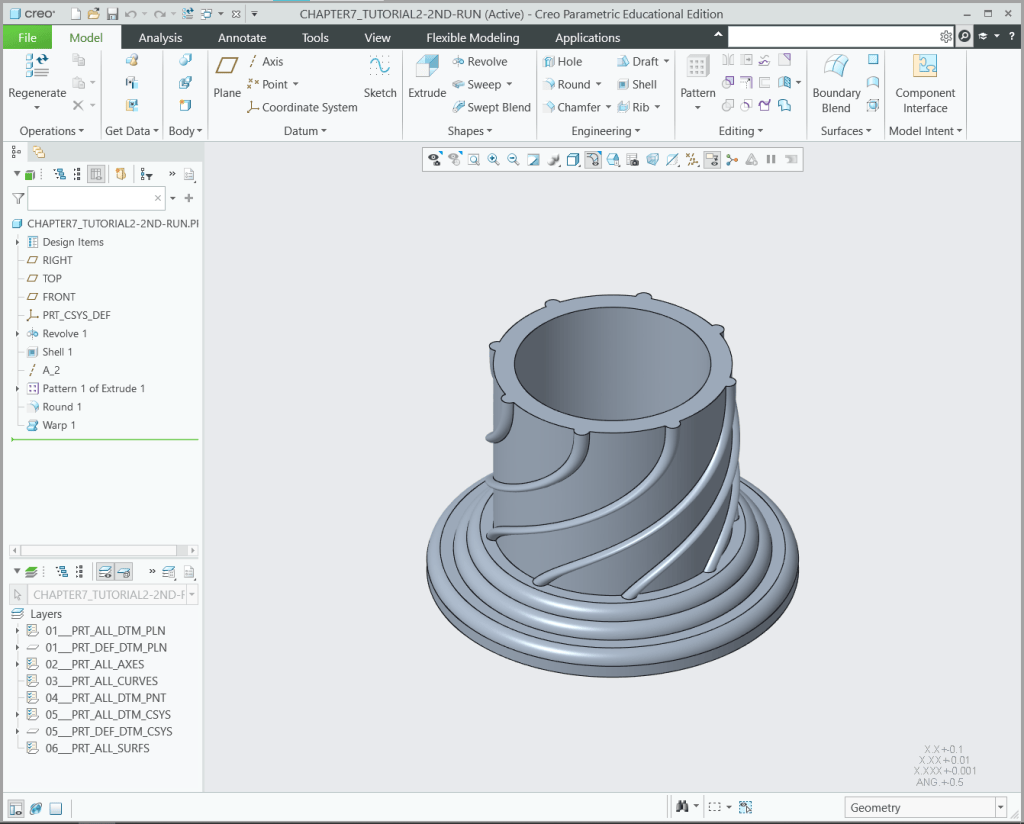
Task: Switch to Layer Tree tab icon
Action: click(x=39, y=153)
